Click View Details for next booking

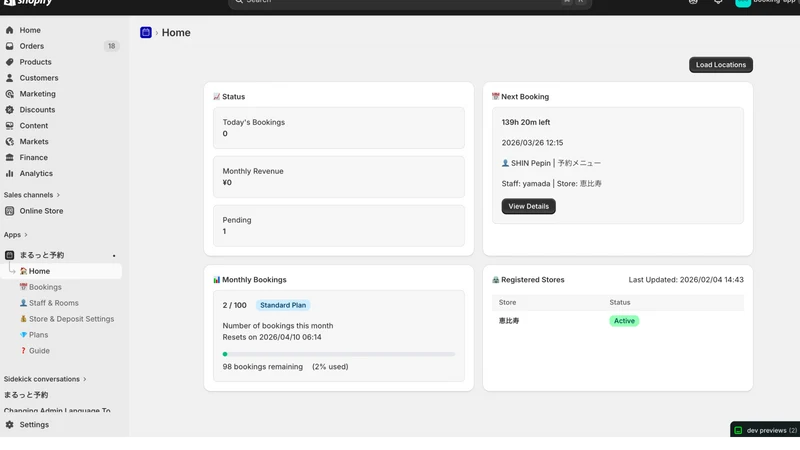(529, 206)
